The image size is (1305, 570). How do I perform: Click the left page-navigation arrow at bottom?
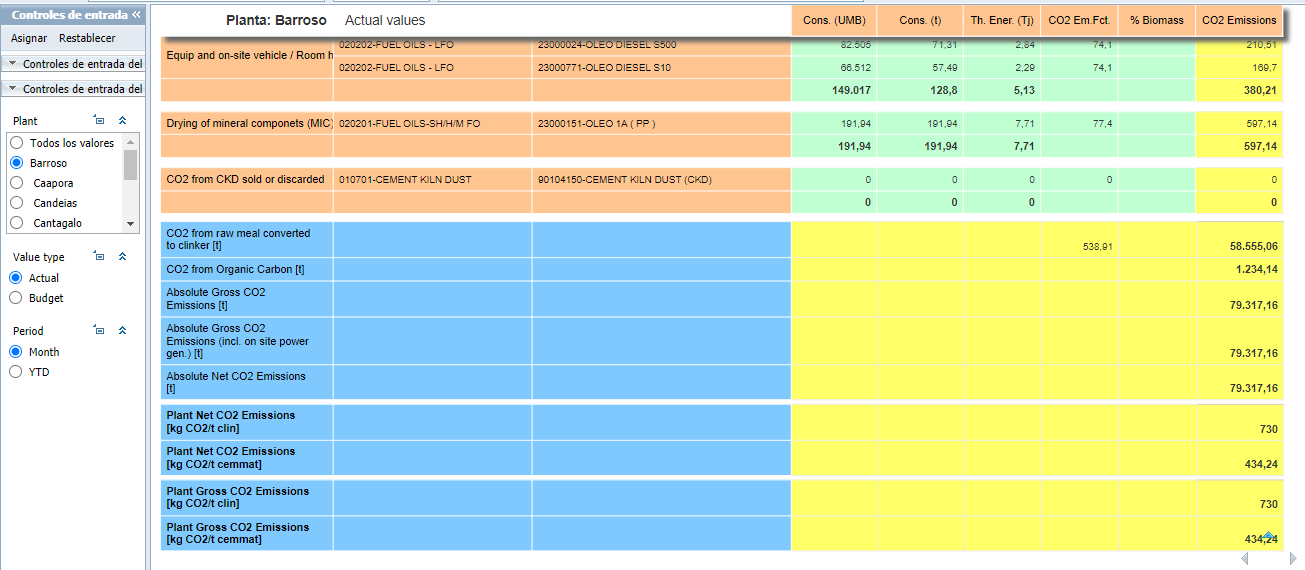pos(1247,558)
